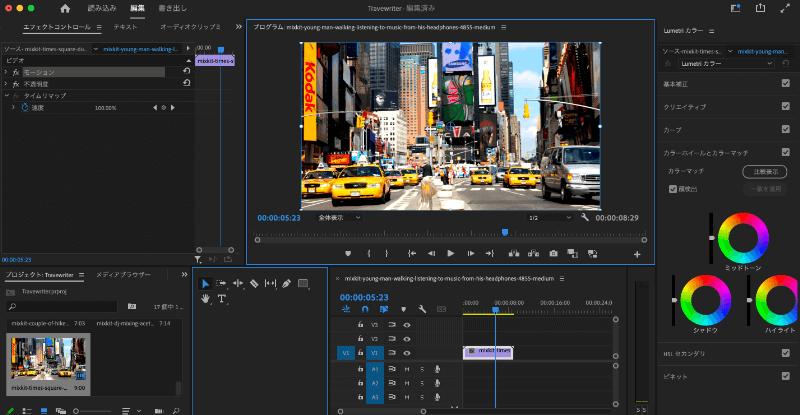This screenshot has height=415, width=800.
Task: Select the Type tool
Action: point(222,299)
